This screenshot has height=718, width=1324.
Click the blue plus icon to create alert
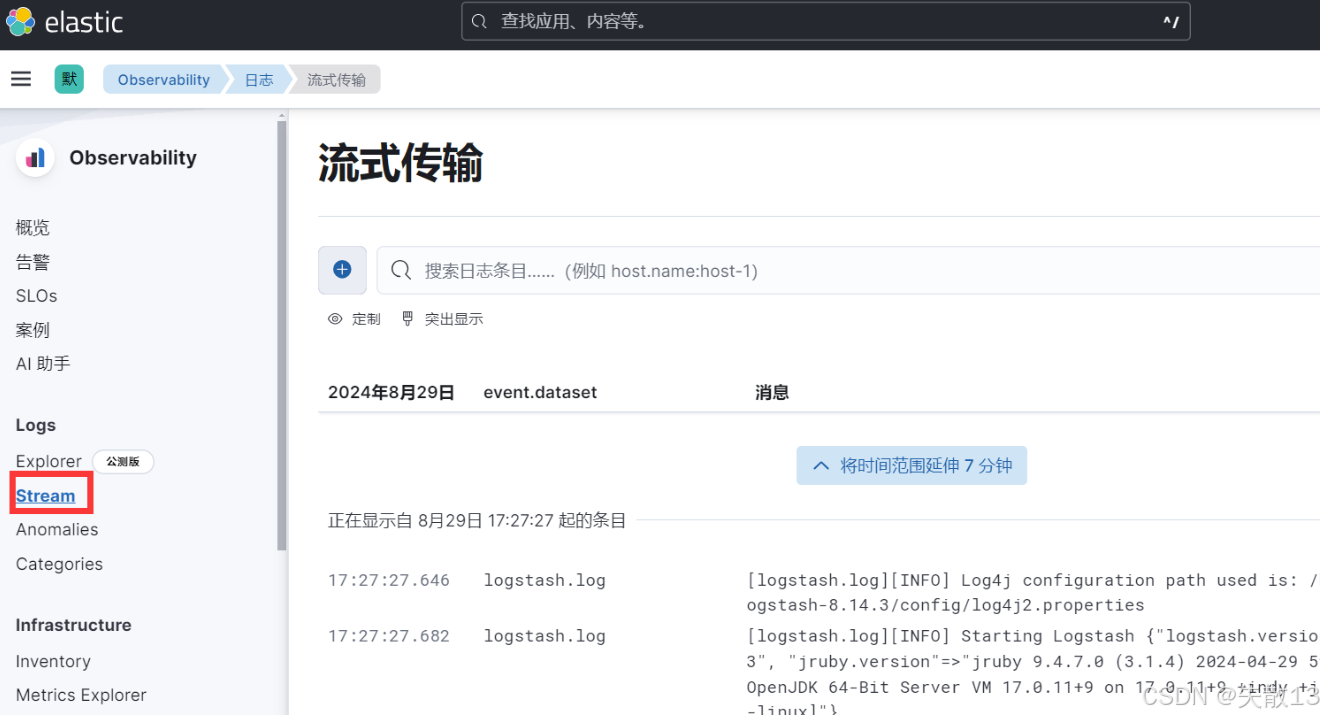point(342,270)
